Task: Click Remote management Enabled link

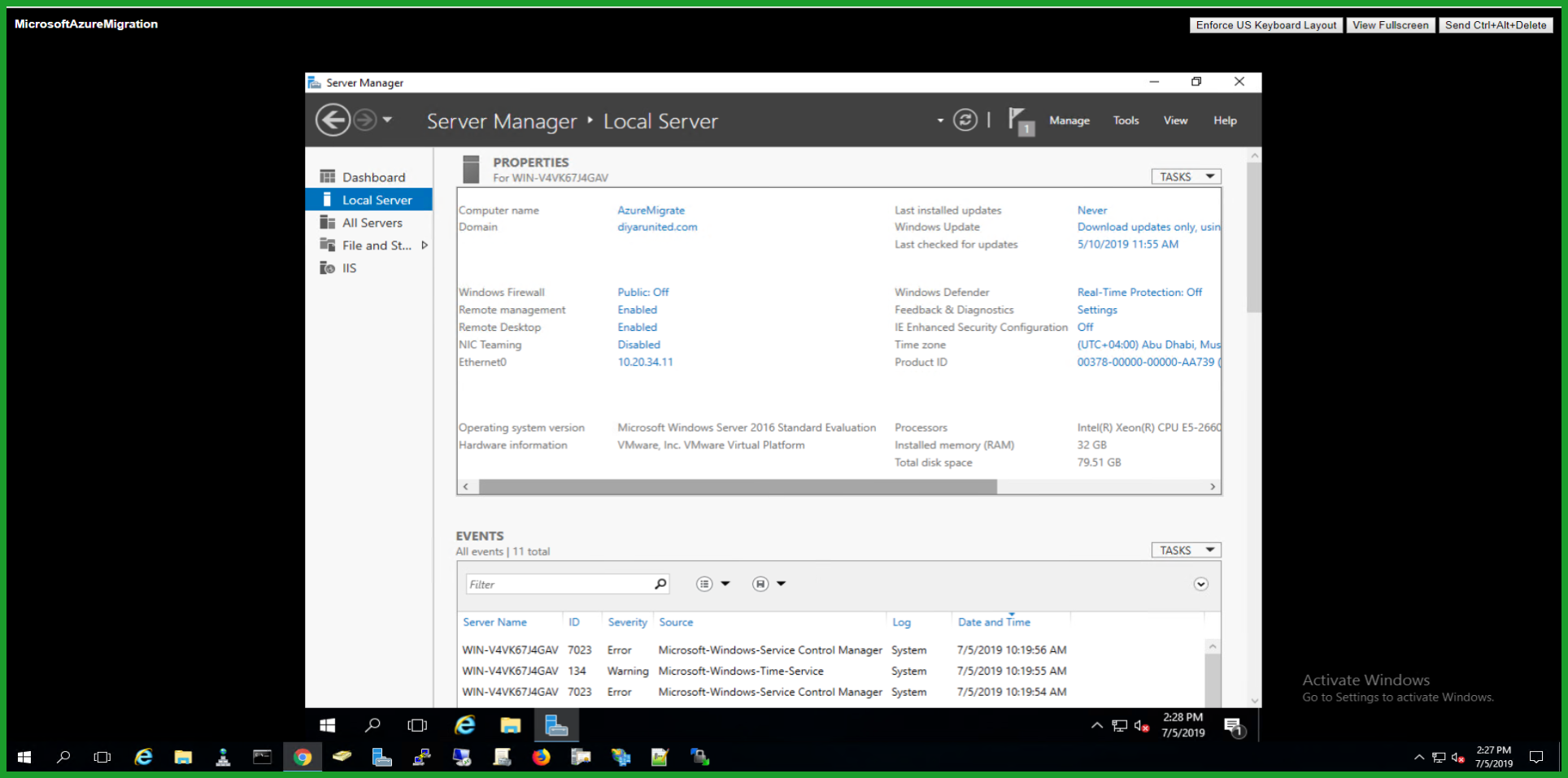Action: pos(637,310)
